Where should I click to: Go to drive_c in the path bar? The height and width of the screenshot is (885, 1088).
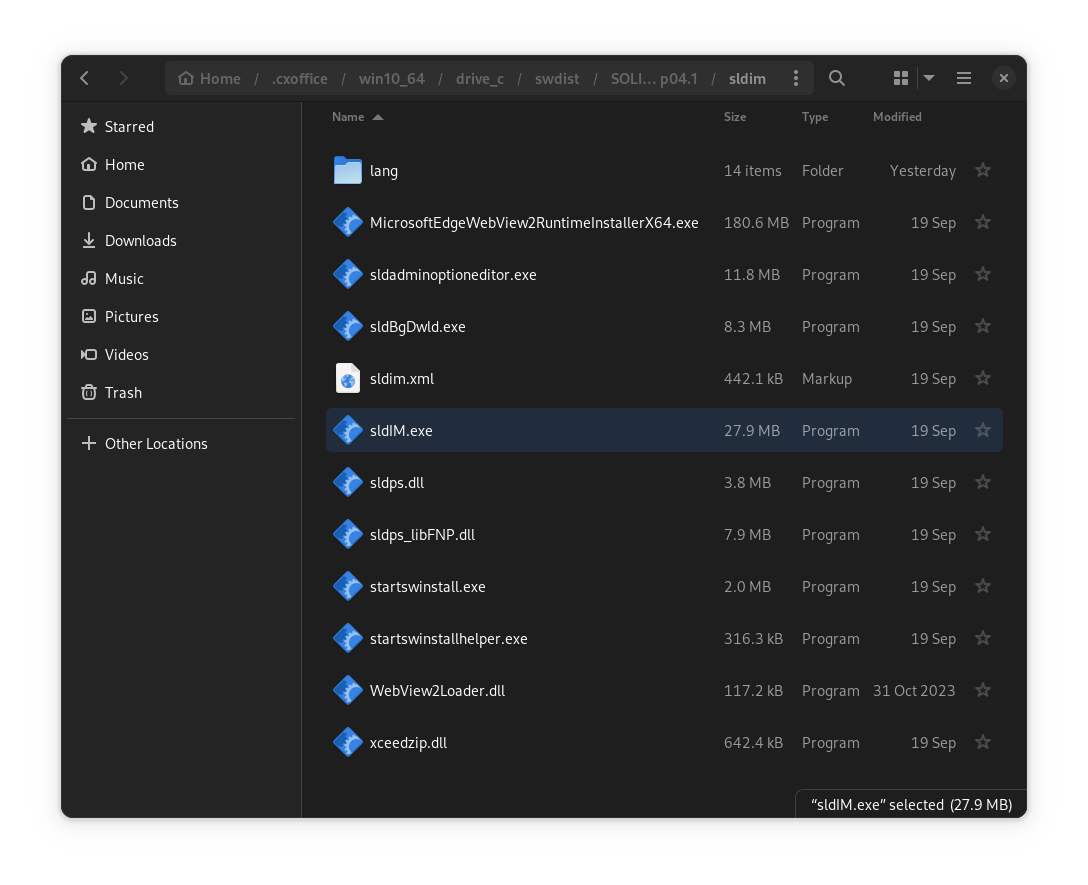click(479, 78)
